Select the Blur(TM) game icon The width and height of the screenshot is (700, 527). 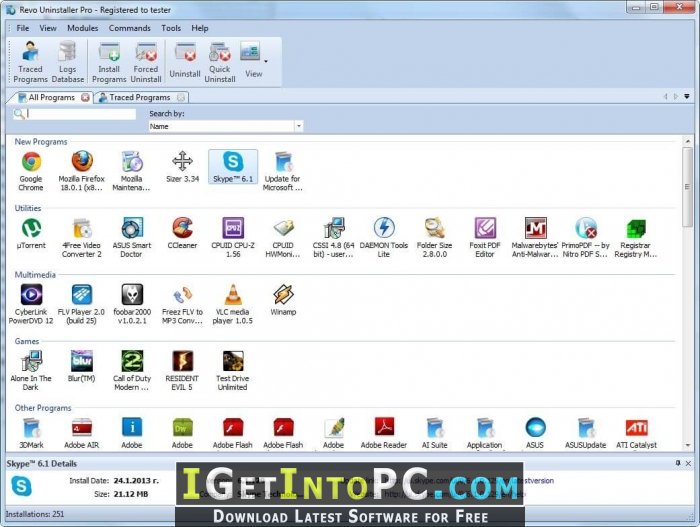[x=82, y=367]
